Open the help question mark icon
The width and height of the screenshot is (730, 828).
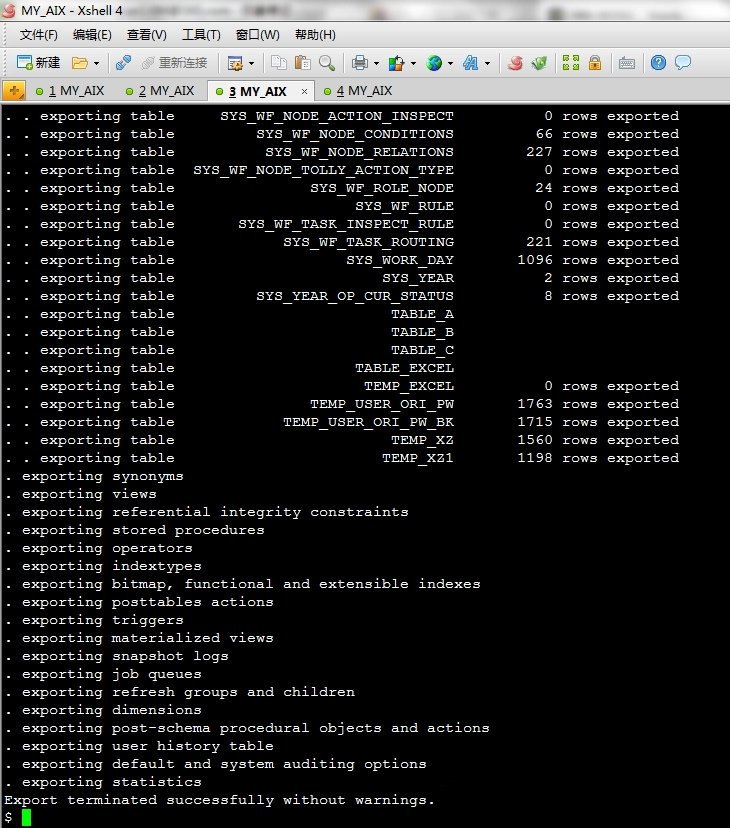pyautogui.click(x=658, y=62)
